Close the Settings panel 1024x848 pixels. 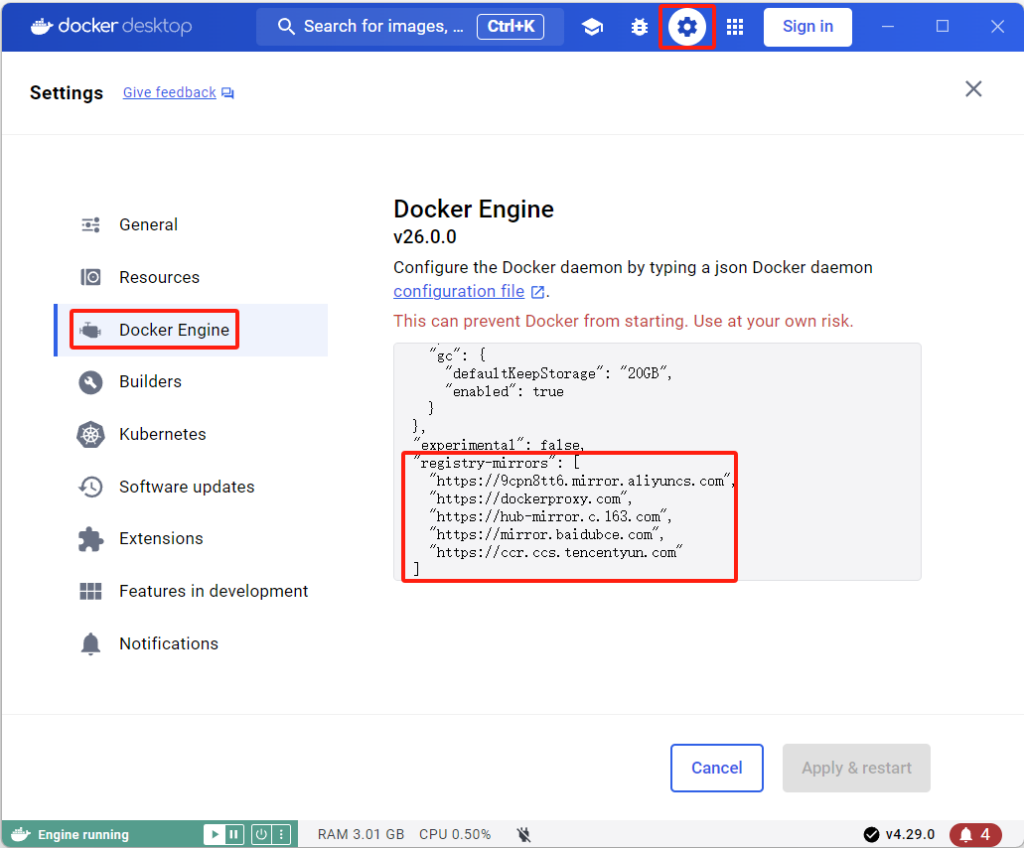pos(973,89)
